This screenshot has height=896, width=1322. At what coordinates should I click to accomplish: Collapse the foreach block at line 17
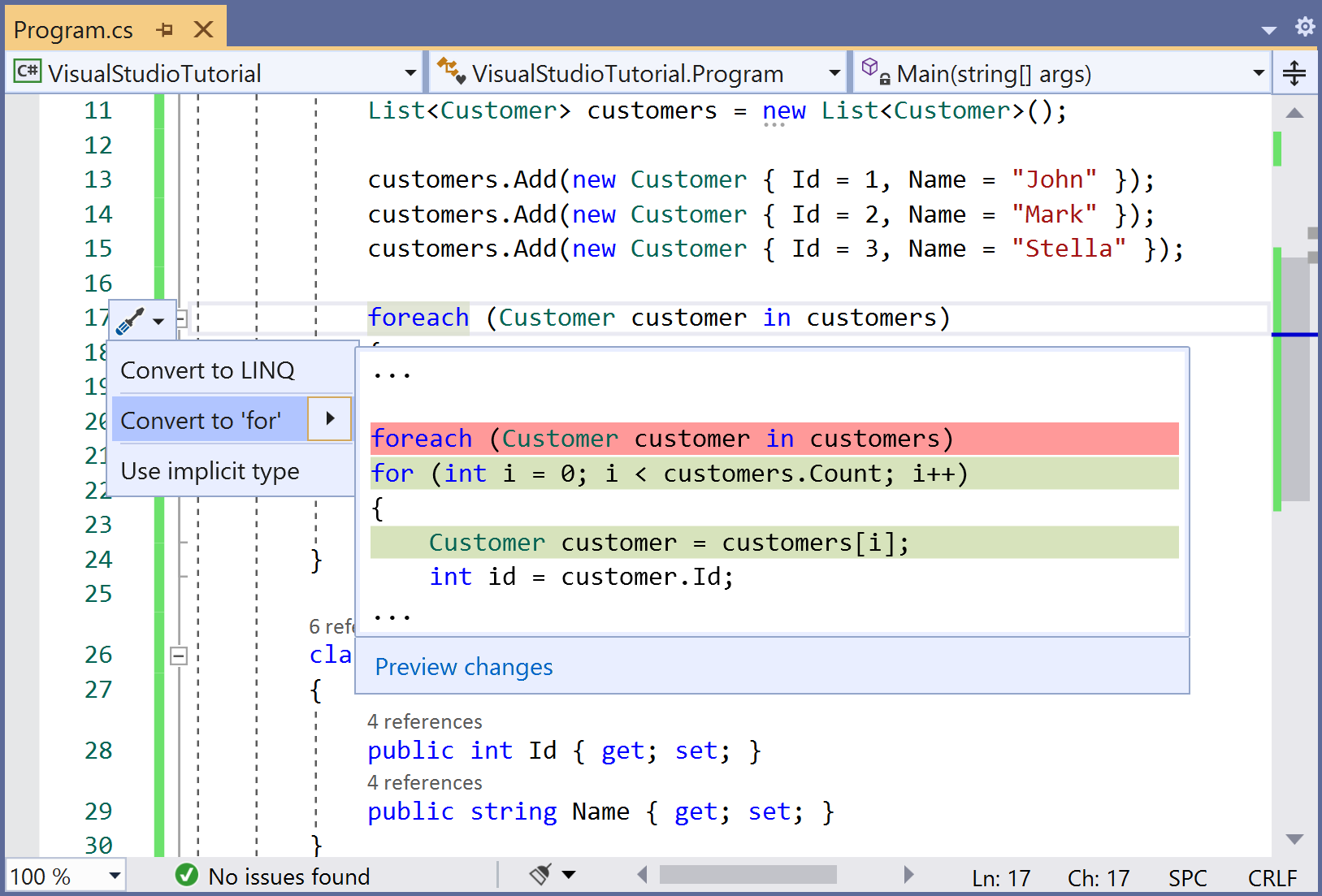click(182, 318)
